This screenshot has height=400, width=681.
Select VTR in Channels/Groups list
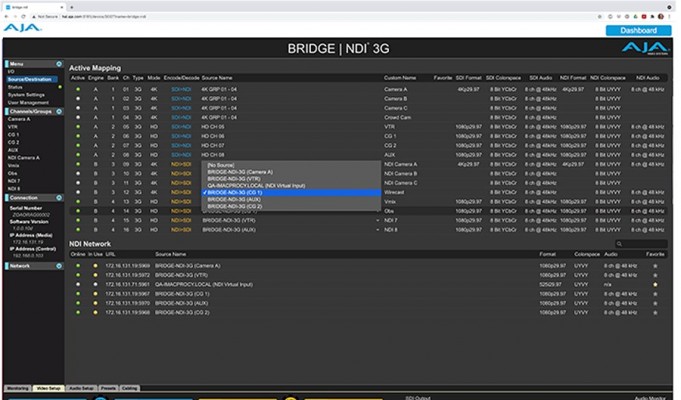click(13, 127)
